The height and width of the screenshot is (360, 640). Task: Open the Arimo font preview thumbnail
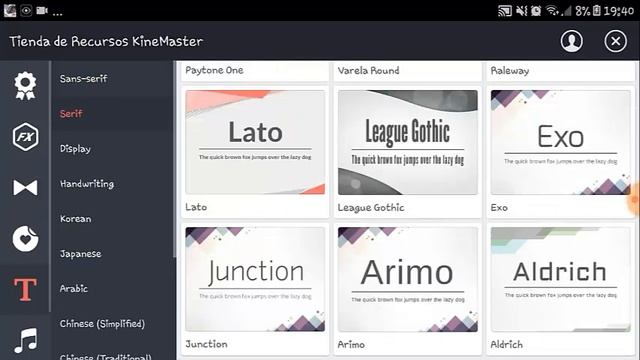(408, 279)
